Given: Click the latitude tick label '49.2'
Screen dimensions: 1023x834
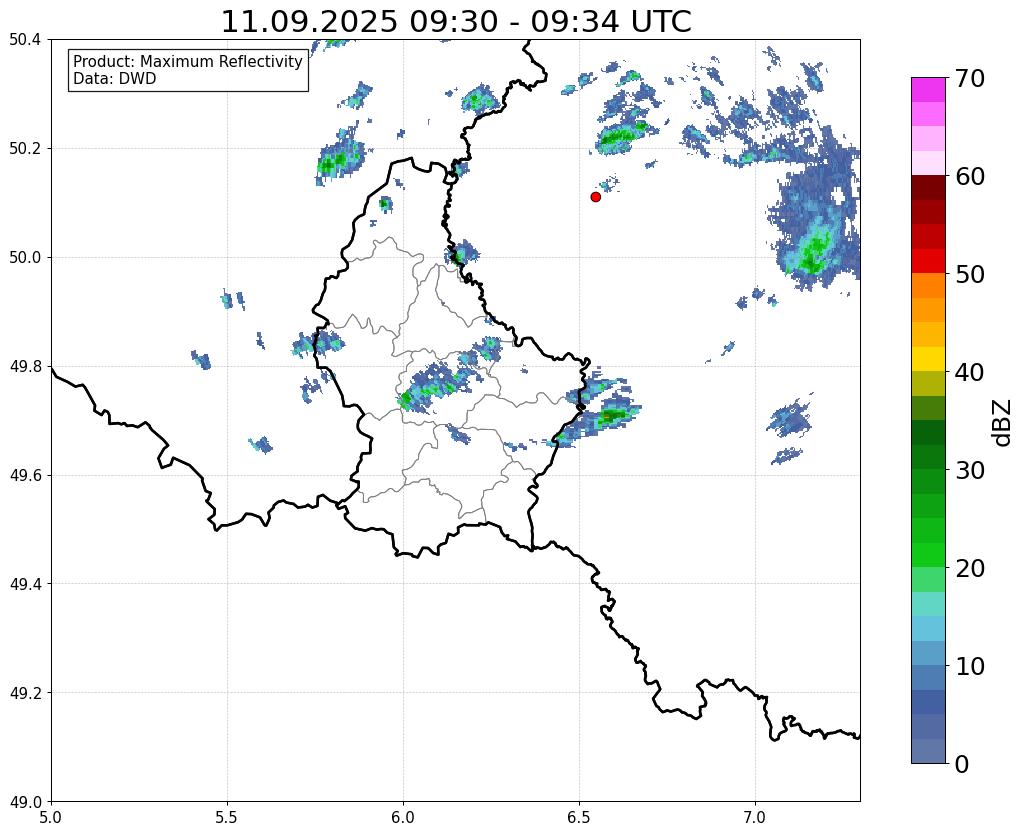Looking at the screenshot, I should pos(25,693).
